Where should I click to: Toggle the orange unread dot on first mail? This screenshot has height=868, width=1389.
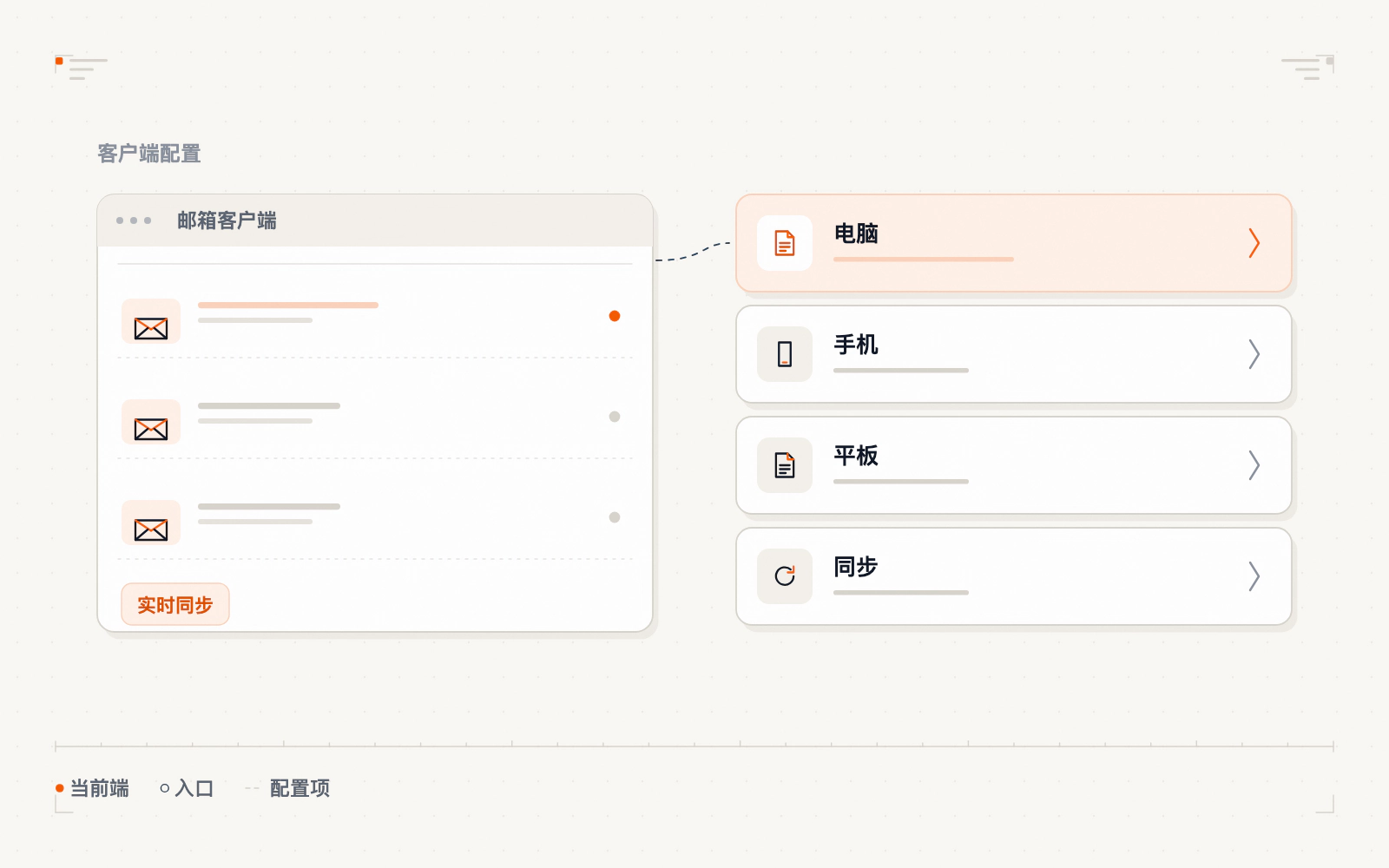615,316
